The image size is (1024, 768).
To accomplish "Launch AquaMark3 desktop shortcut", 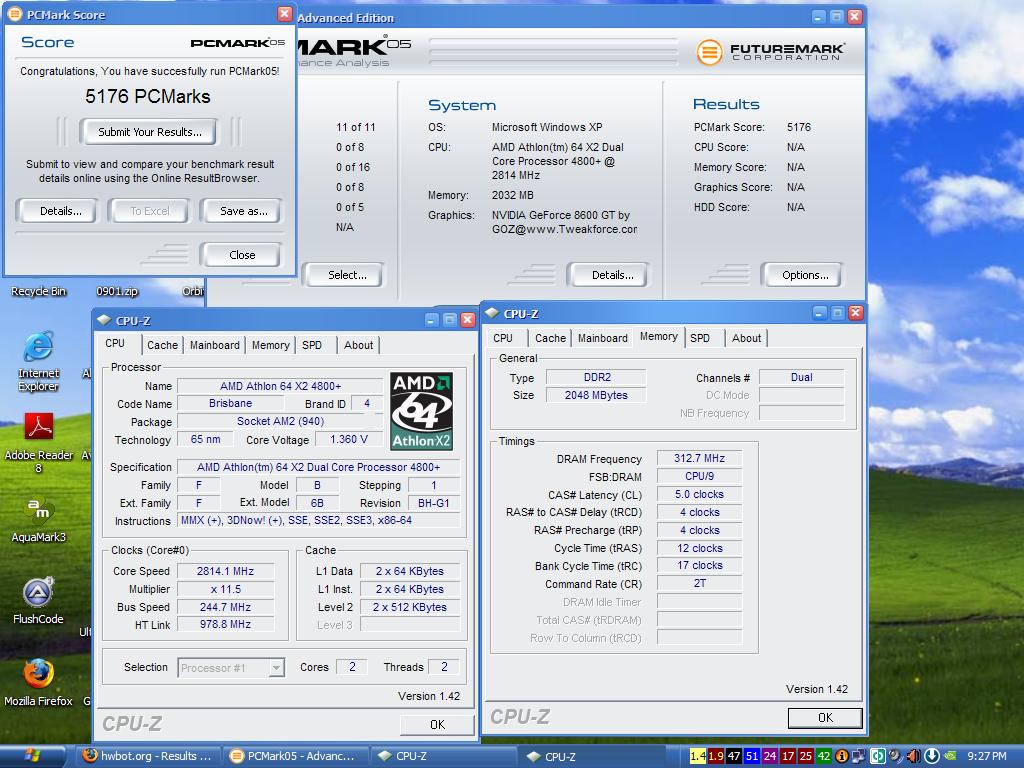I will pos(39,519).
